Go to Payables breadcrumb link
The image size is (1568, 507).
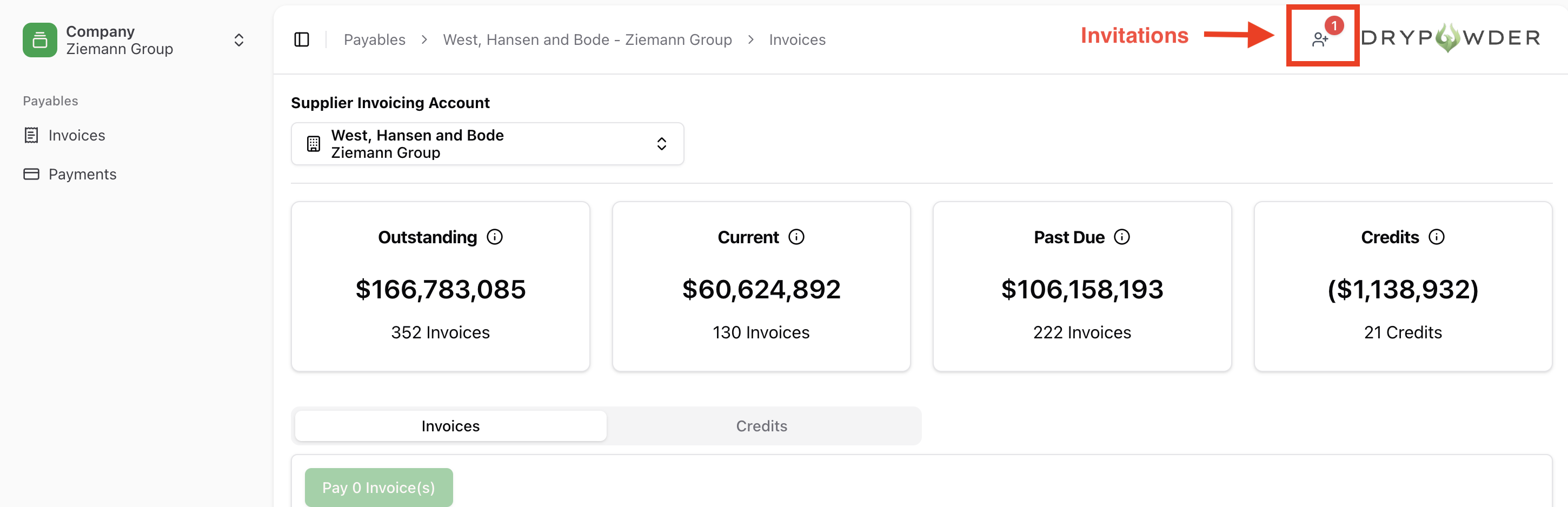click(374, 39)
